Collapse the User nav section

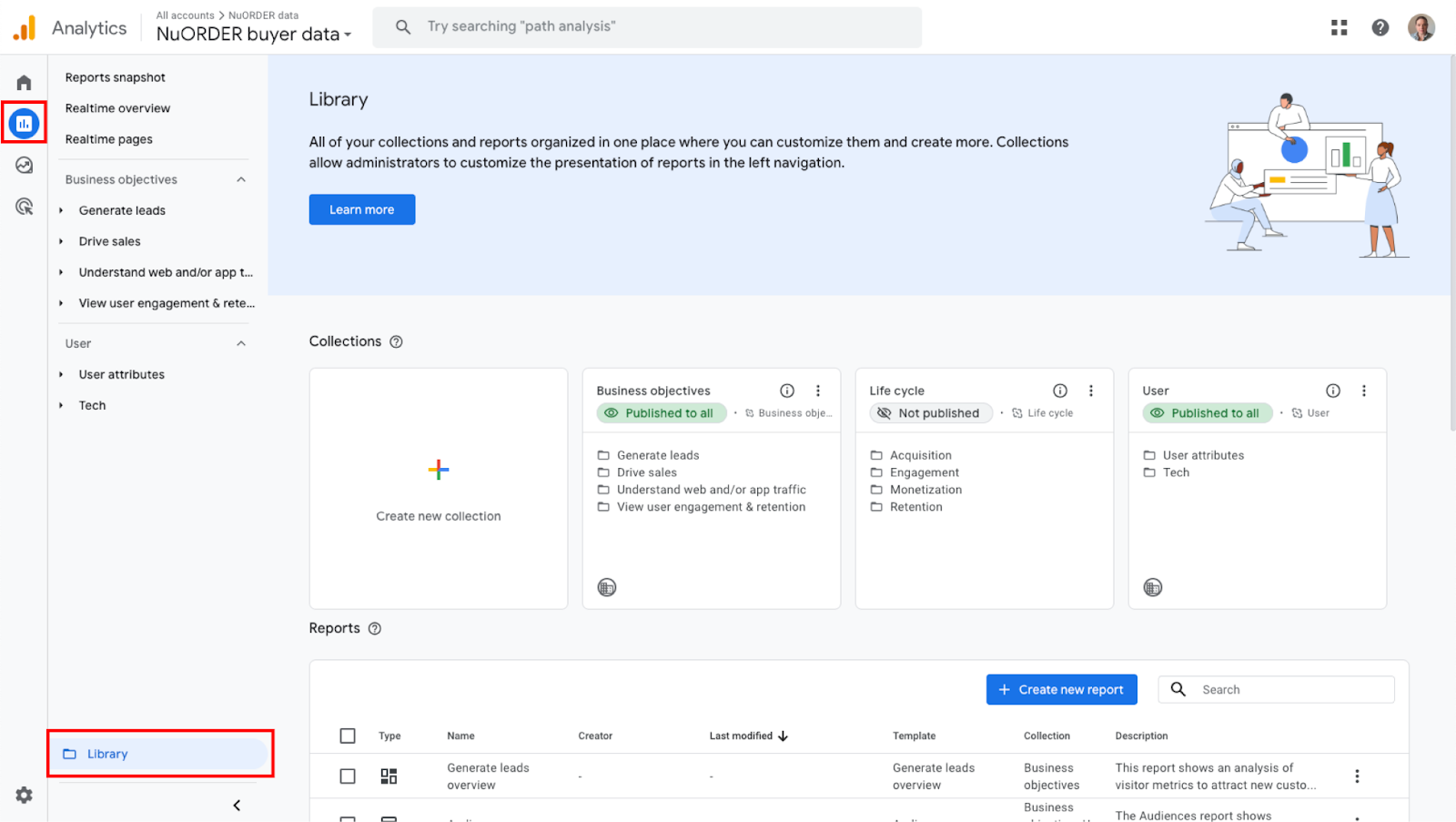click(241, 343)
